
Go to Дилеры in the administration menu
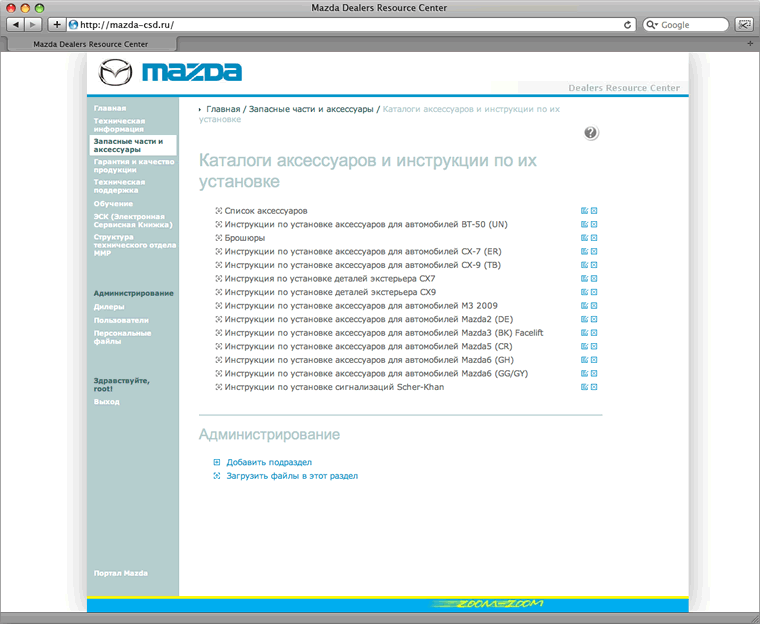pos(109,307)
